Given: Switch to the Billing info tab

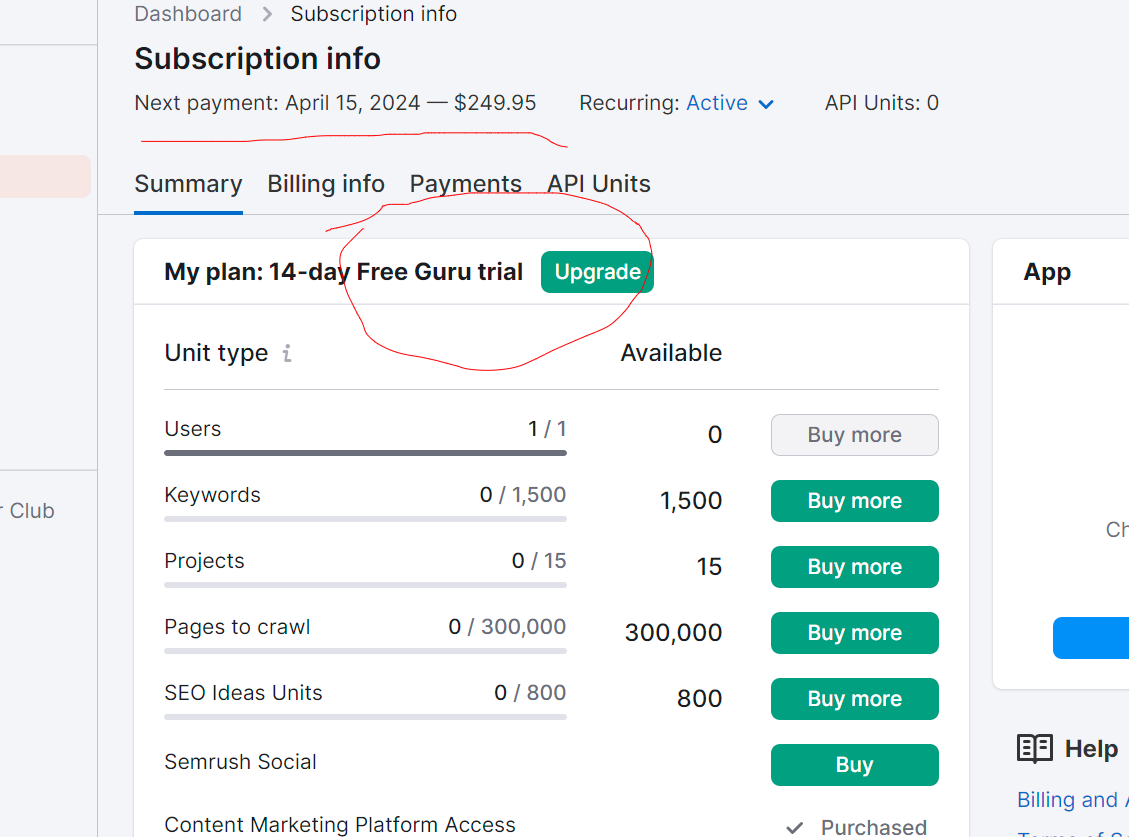Looking at the screenshot, I should click(325, 184).
